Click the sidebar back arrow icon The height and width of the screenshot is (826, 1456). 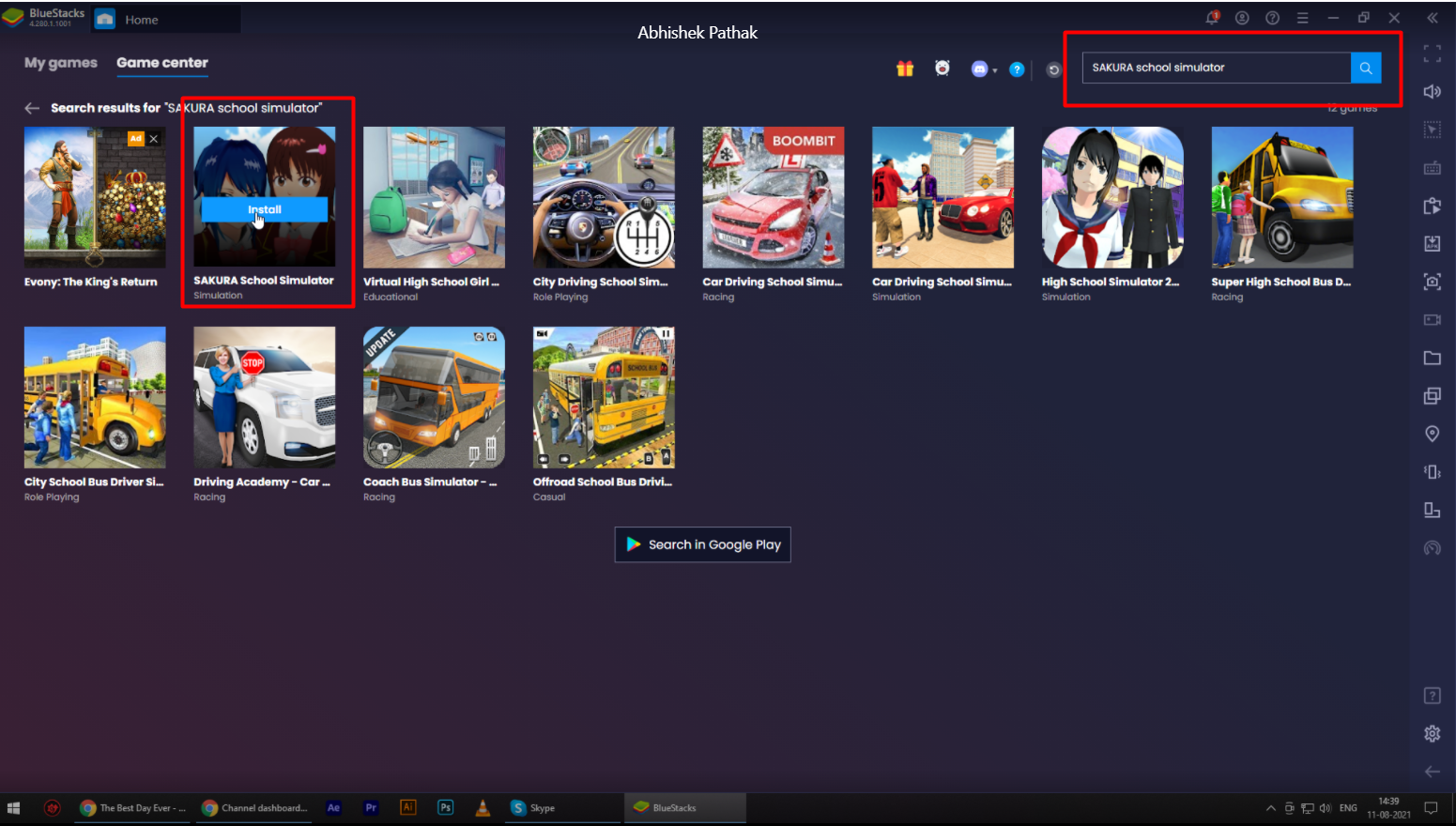1432,772
